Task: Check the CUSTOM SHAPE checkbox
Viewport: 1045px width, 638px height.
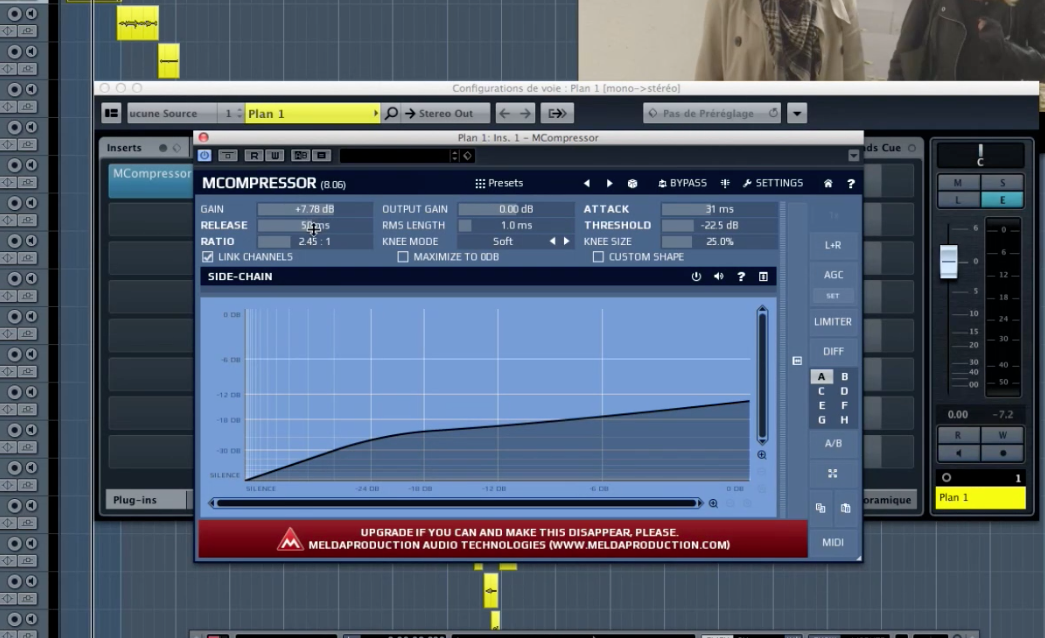Action: 598,257
